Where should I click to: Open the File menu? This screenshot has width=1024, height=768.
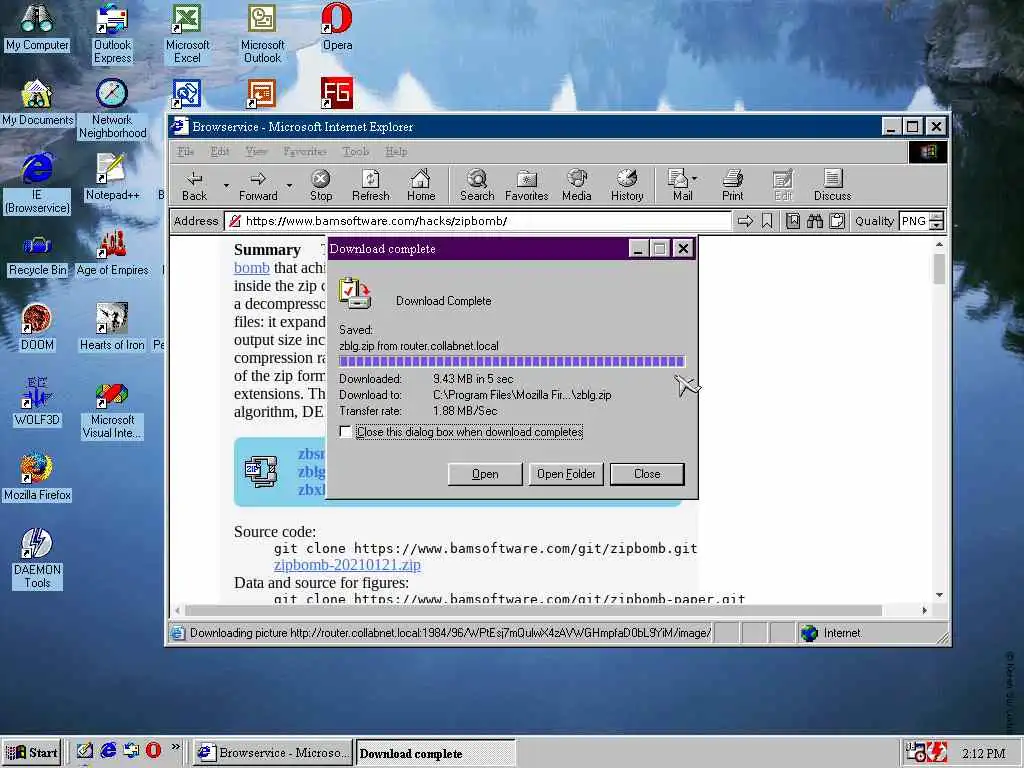(x=185, y=152)
